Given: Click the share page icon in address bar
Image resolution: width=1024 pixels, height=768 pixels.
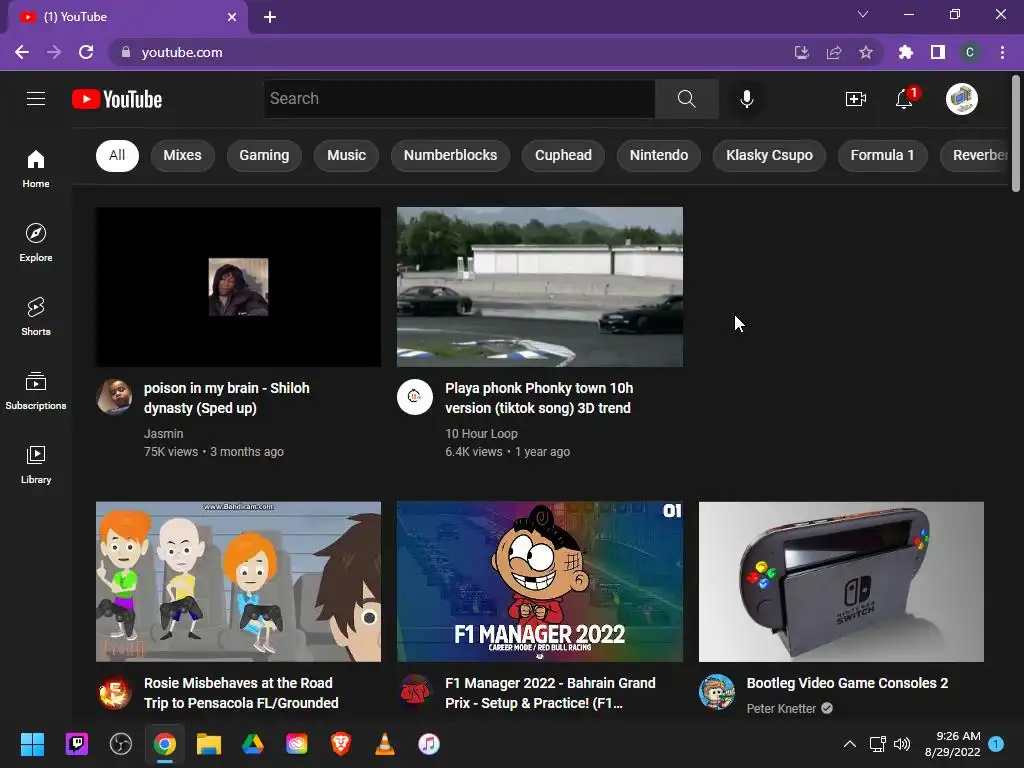Looking at the screenshot, I should tap(834, 52).
